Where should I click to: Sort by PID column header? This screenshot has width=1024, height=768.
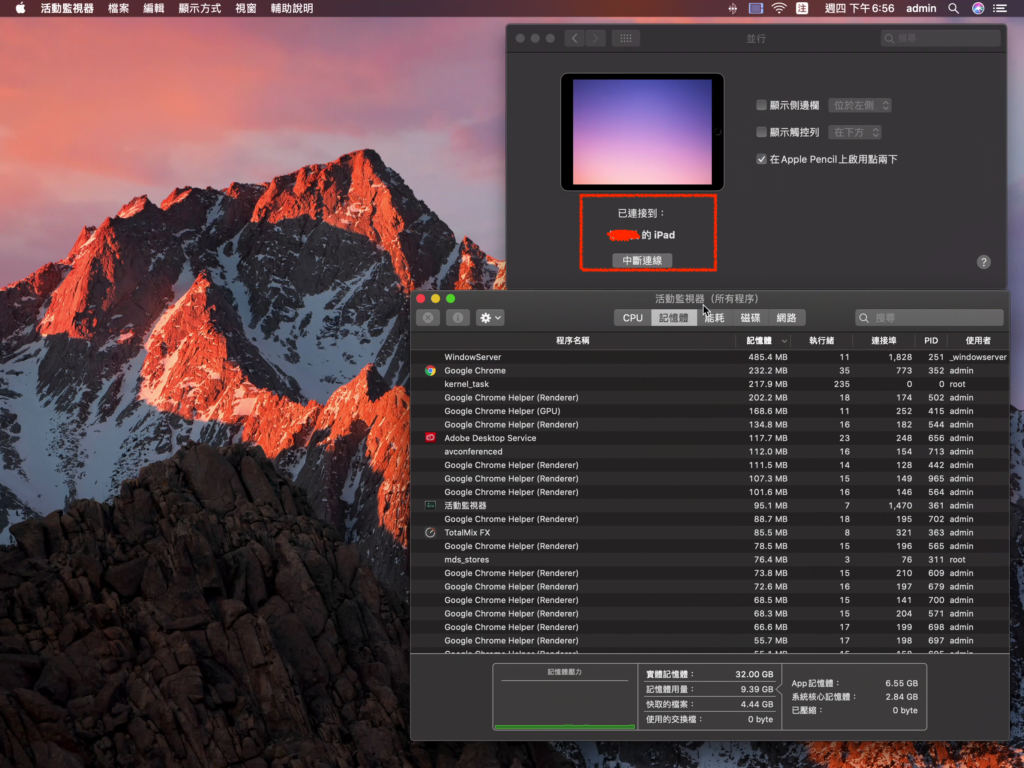[x=931, y=340]
